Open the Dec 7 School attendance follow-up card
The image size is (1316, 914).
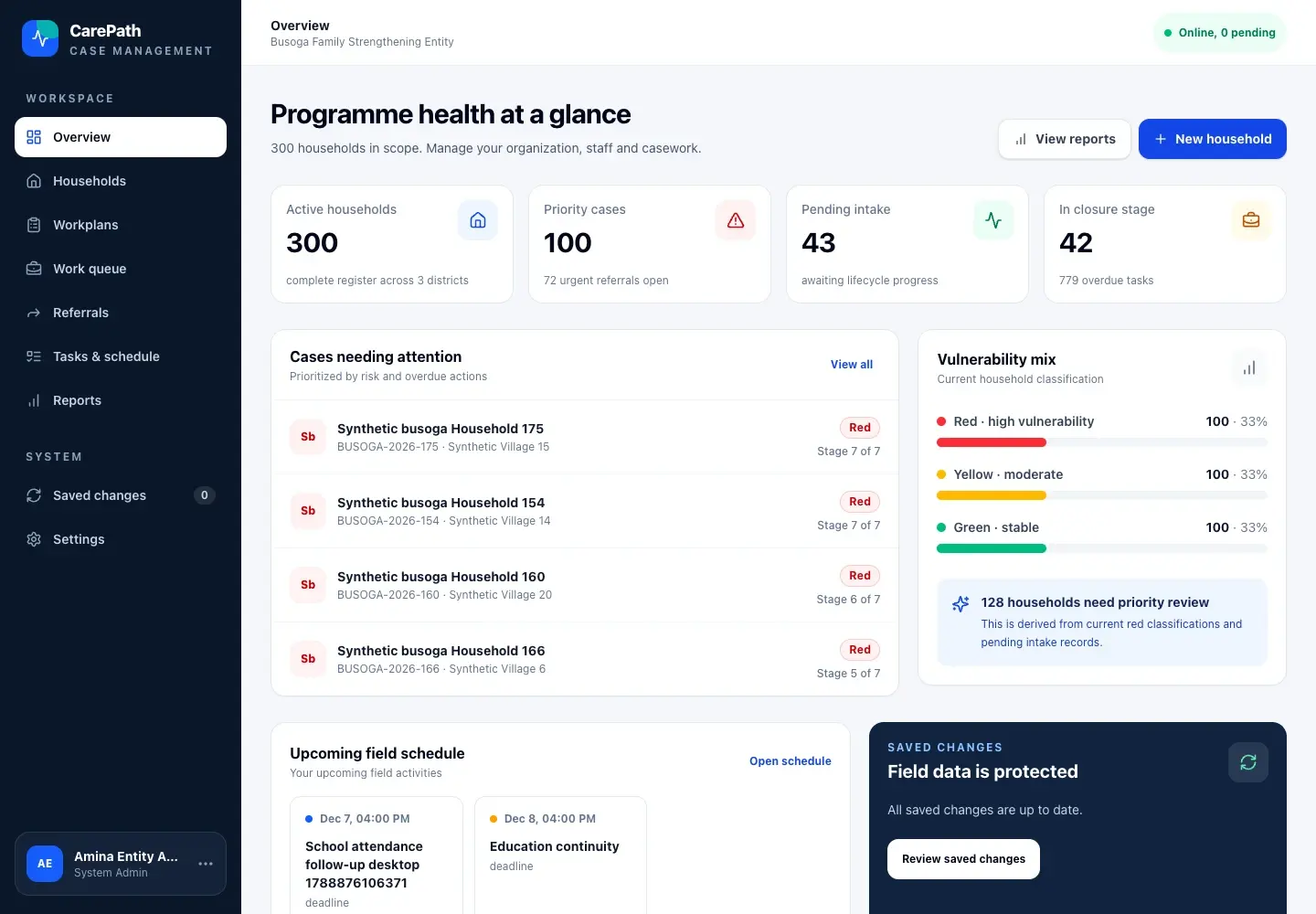(377, 856)
